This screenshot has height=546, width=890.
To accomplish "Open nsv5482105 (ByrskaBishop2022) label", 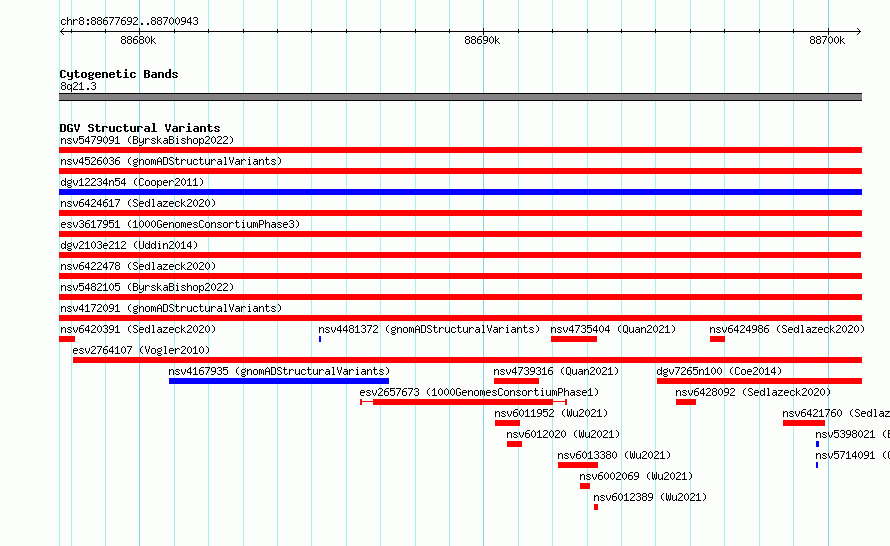I will [x=147, y=287].
